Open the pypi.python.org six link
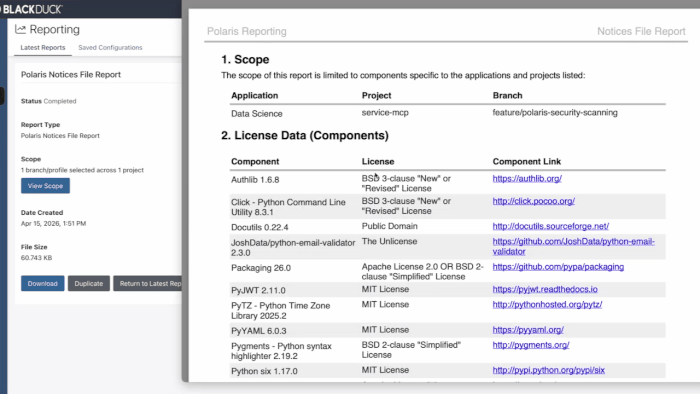This screenshot has width=700, height=394. point(548,370)
